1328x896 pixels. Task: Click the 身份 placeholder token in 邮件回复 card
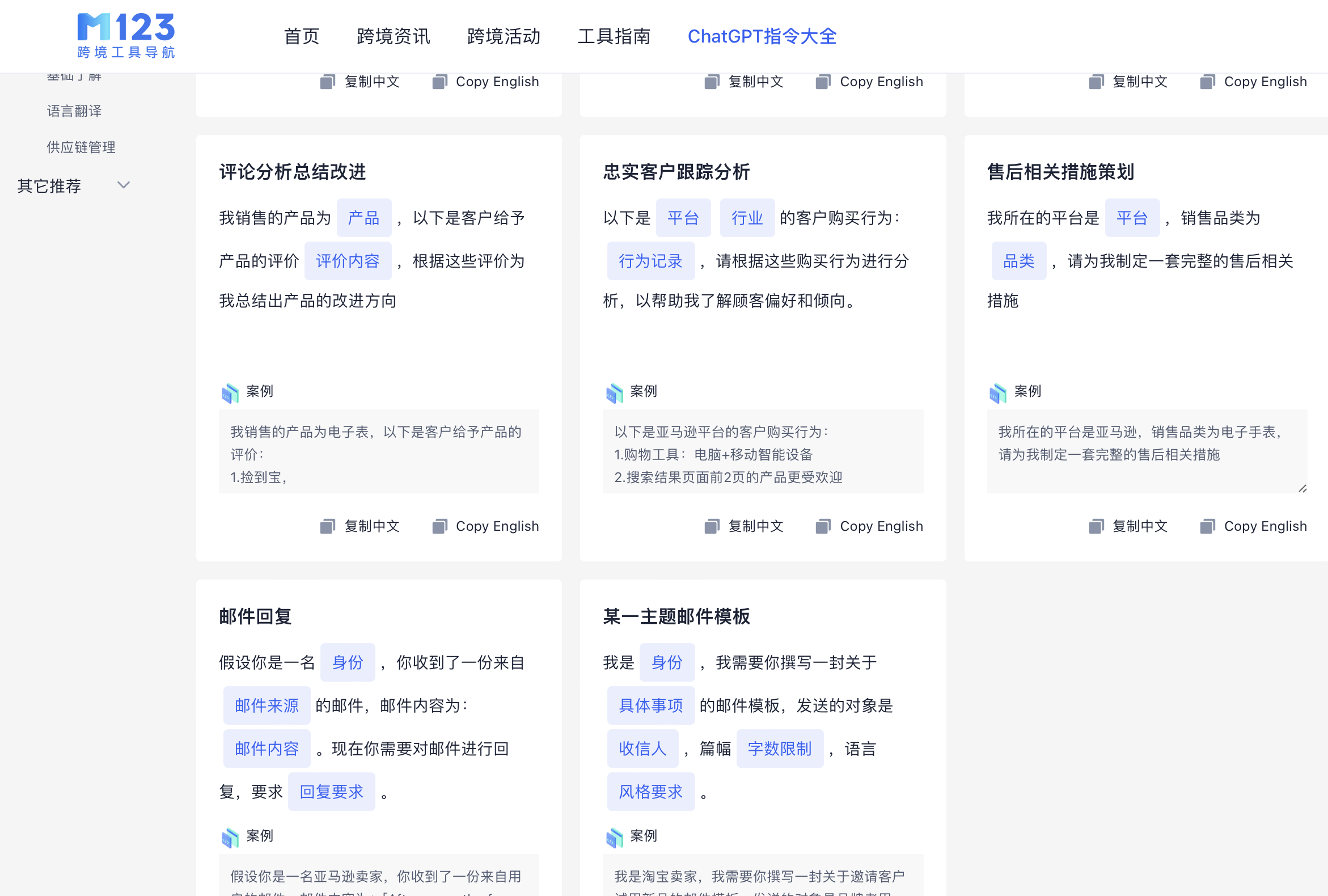click(x=348, y=662)
